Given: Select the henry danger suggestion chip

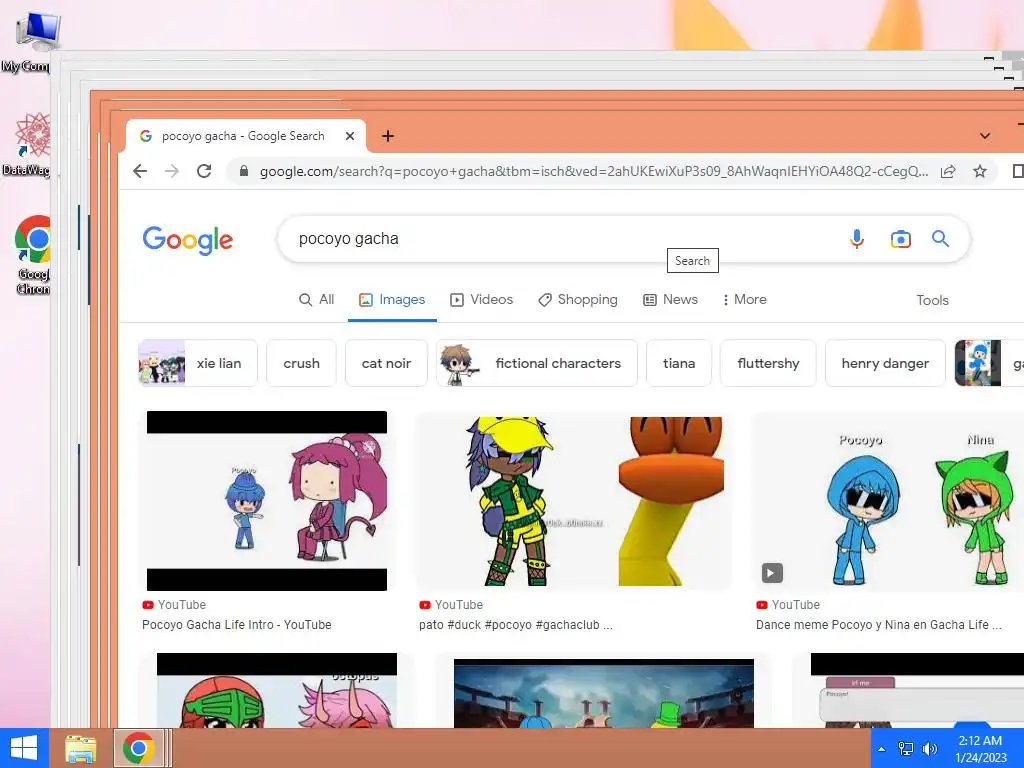Looking at the screenshot, I should [885, 363].
